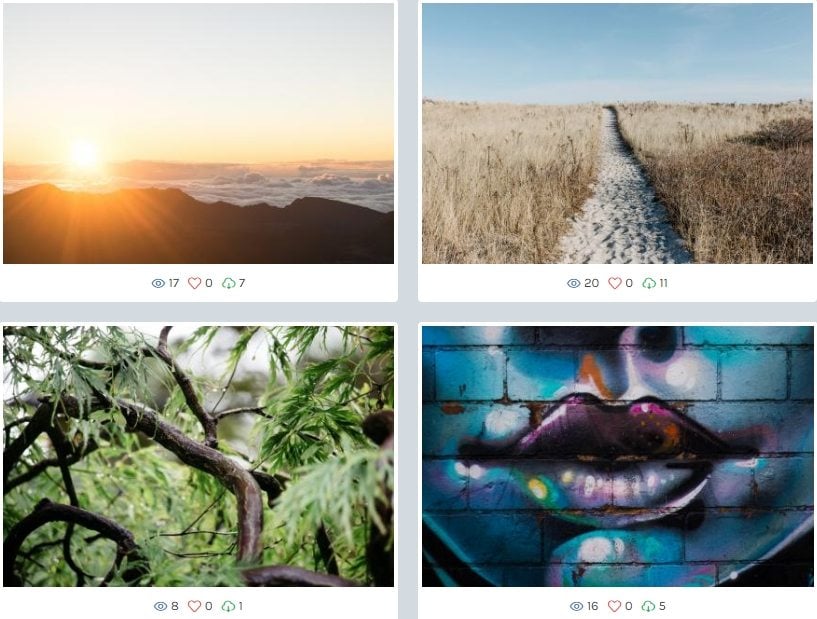Download the tree branches photo via cloud icon
The width and height of the screenshot is (817, 619).
(228, 606)
